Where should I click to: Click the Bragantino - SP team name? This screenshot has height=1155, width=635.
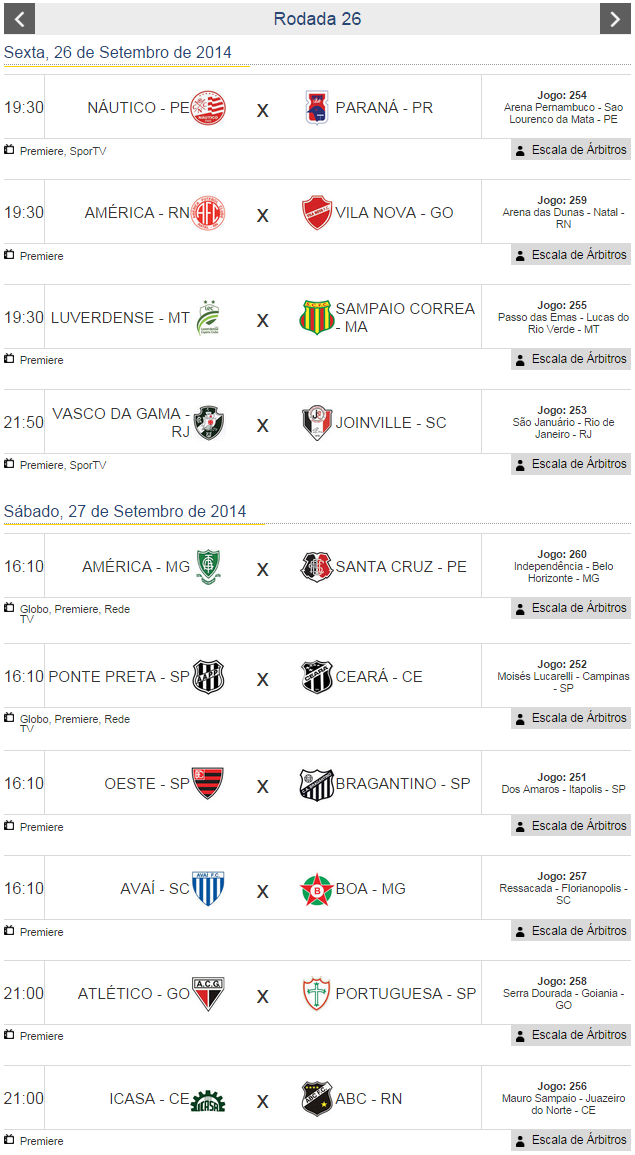click(x=403, y=784)
